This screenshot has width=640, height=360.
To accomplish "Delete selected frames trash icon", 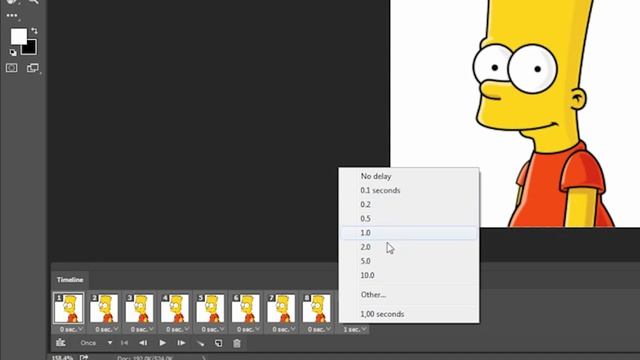I will pos(237,343).
